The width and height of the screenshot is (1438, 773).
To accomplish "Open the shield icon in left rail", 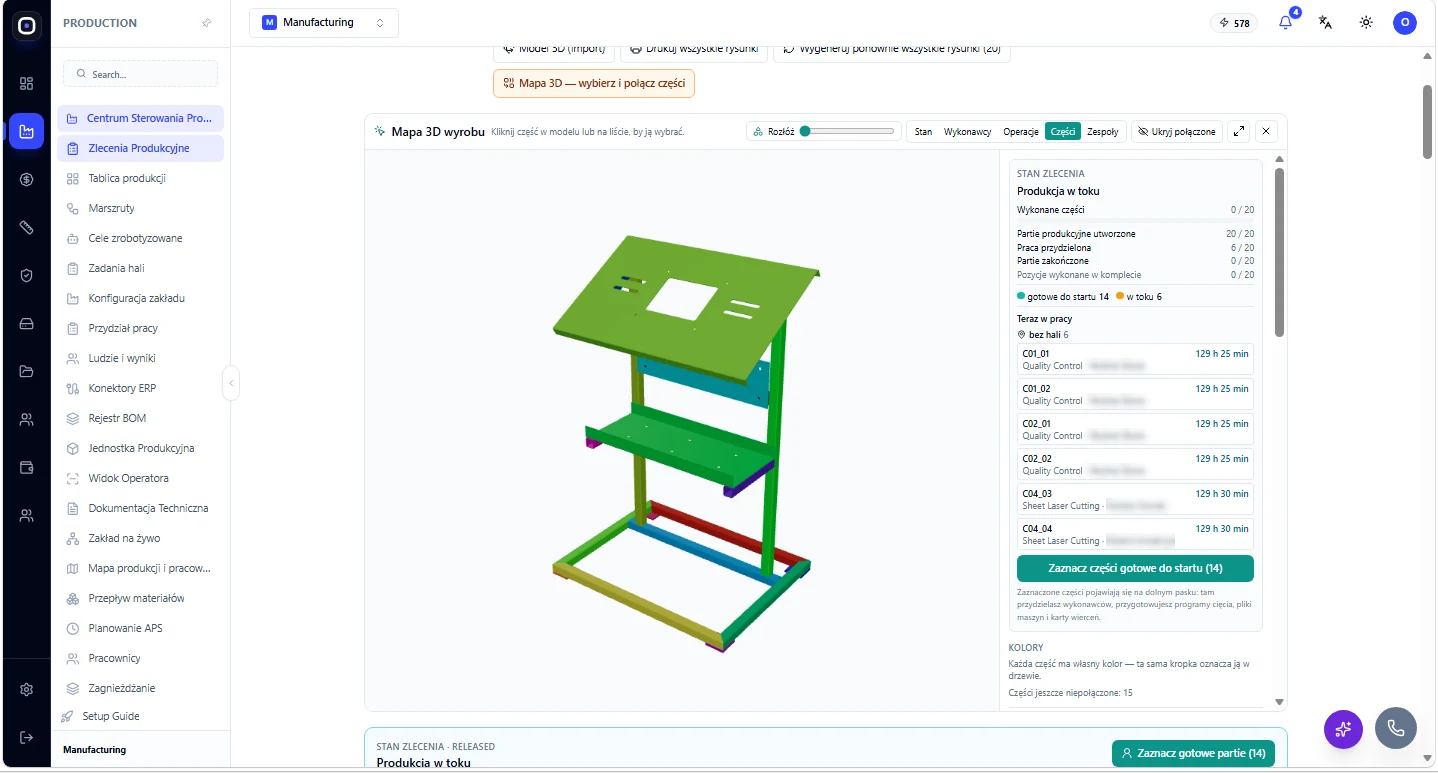I will [x=27, y=276].
